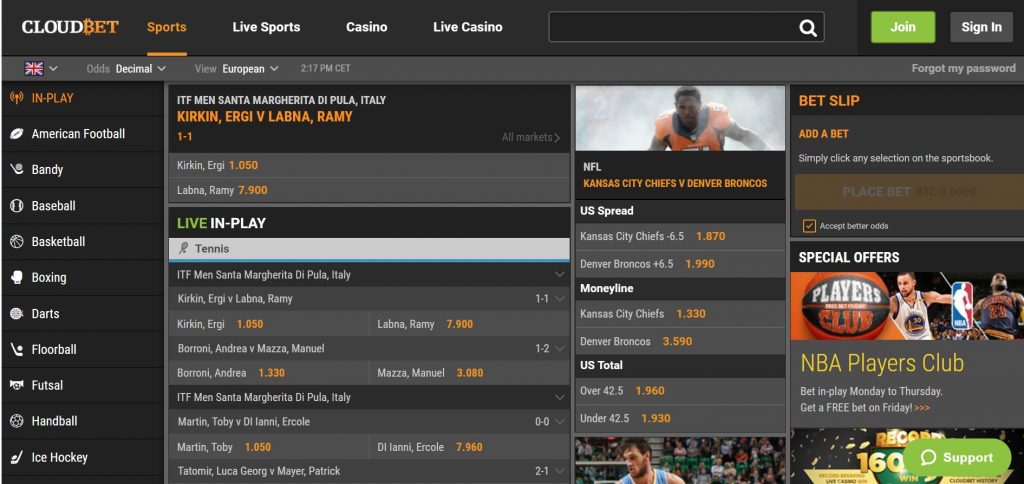Open the language flag dropdown arrow

pyautogui.click(x=54, y=69)
